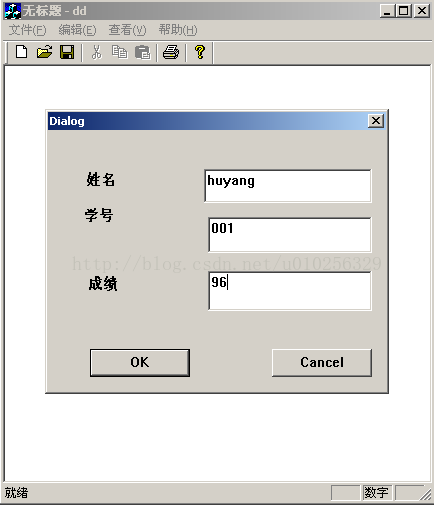
Task: Click the window resize grip corner
Action: coord(426,495)
